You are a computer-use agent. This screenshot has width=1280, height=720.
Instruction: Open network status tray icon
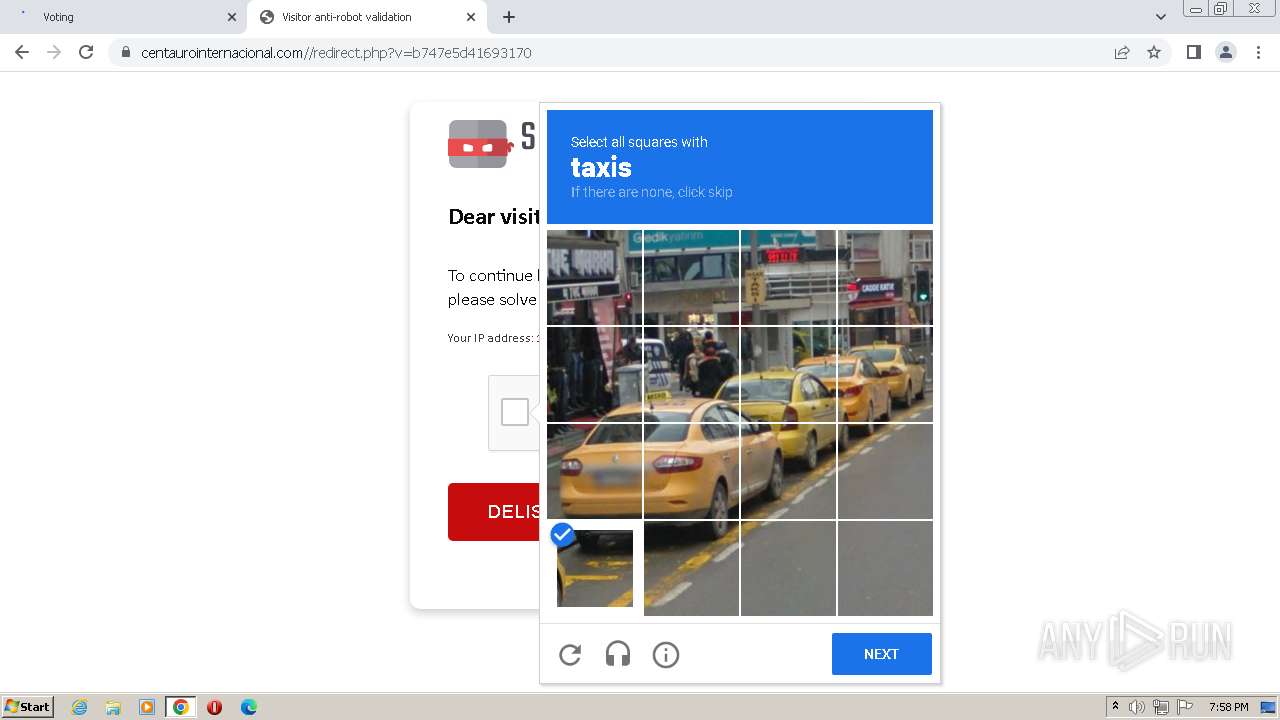click(1161, 707)
